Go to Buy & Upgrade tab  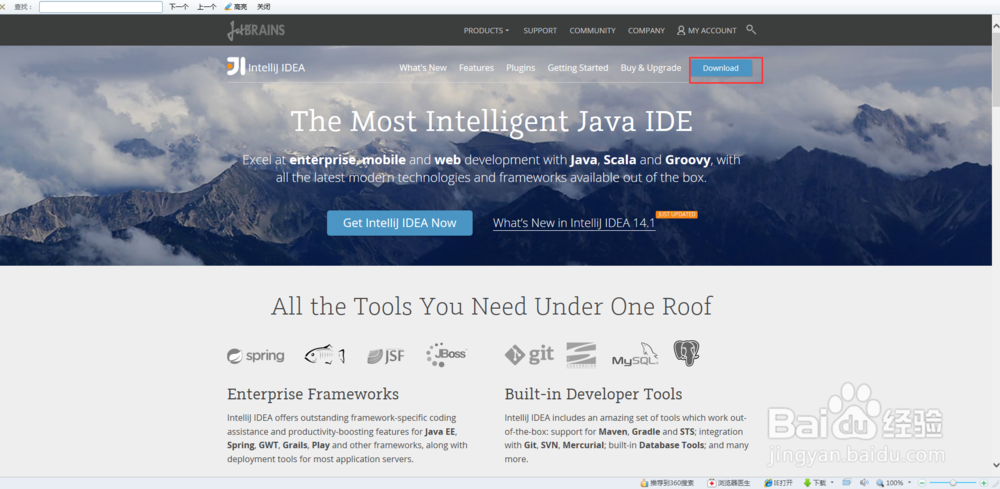pos(651,68)
